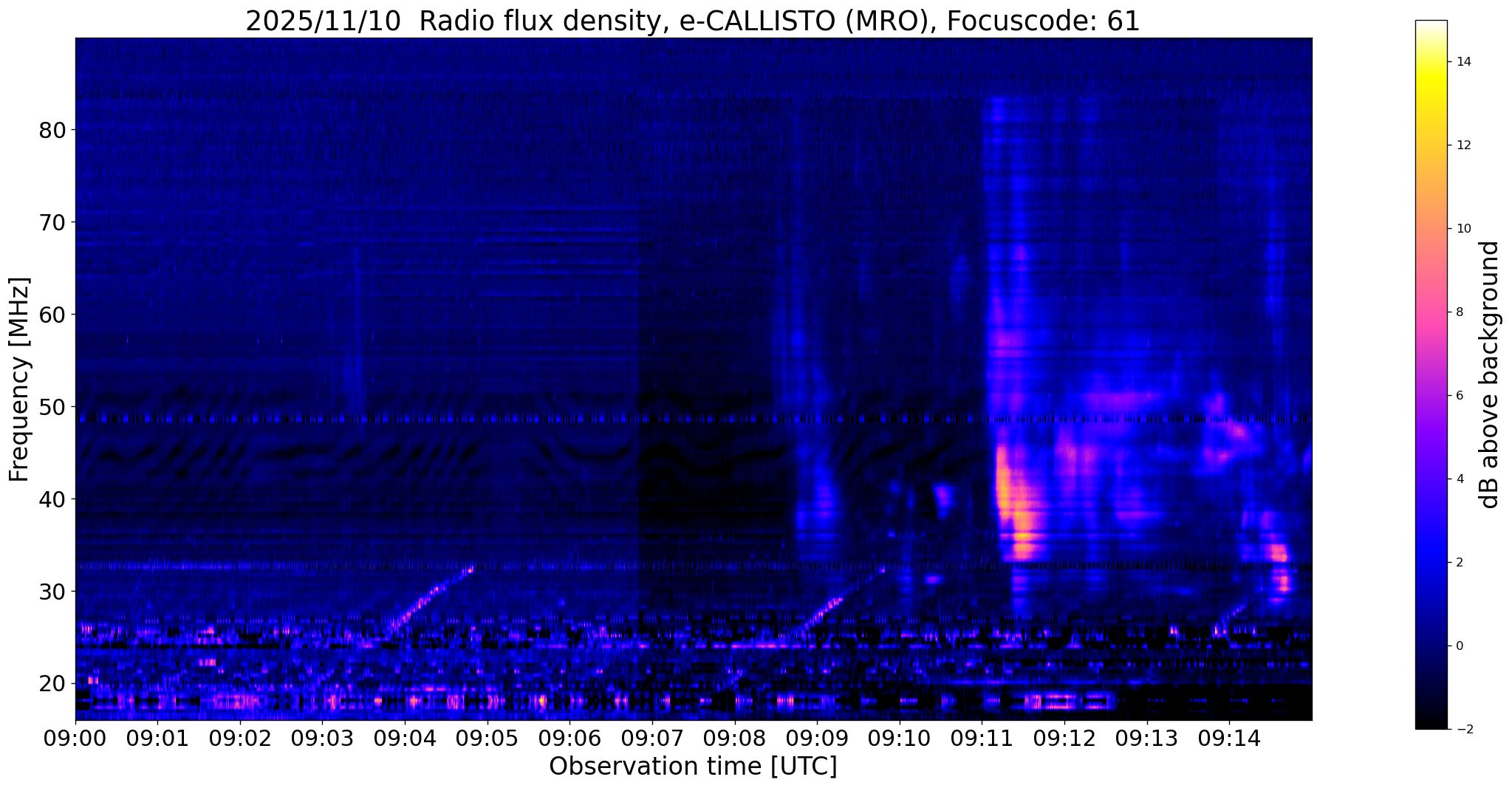Click the 09:03 time tick label

tap(323, 739)
